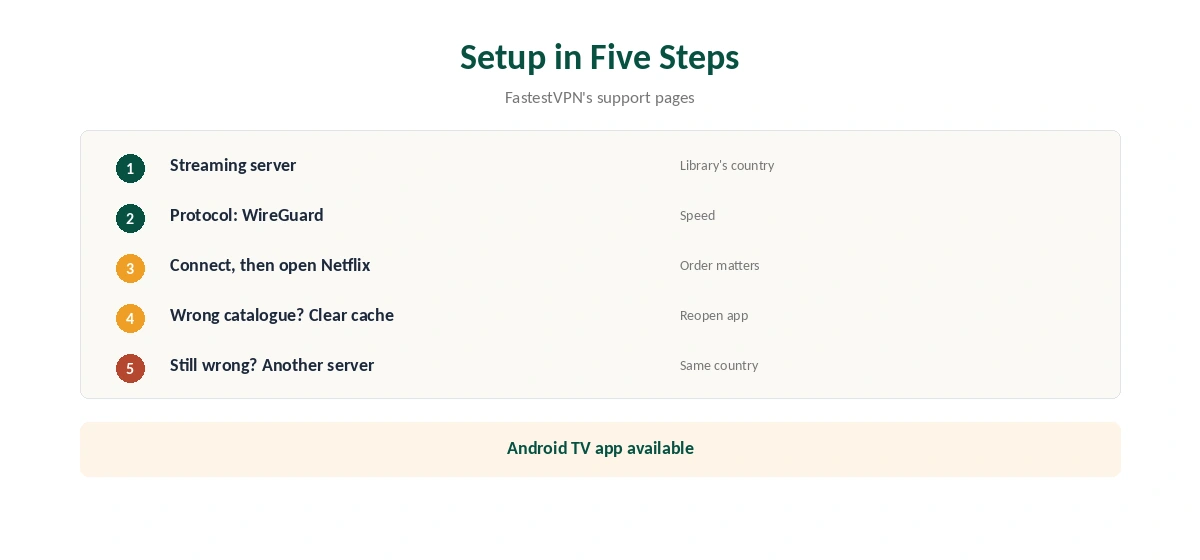
Task: Click the 'Reopen app' note
Action: pyautogui.click(x=714, y=315)
